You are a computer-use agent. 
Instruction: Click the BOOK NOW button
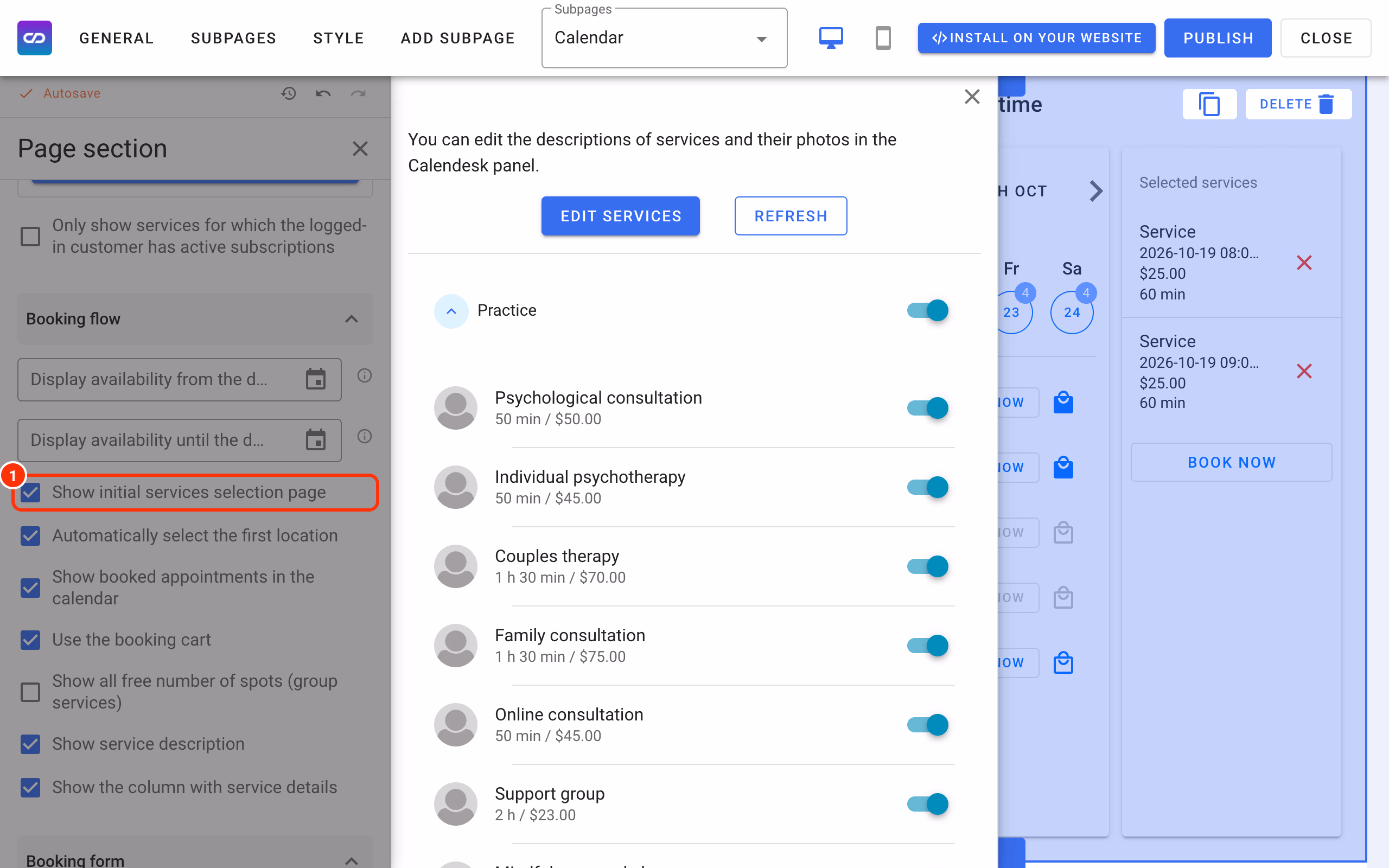(1231, 462)
